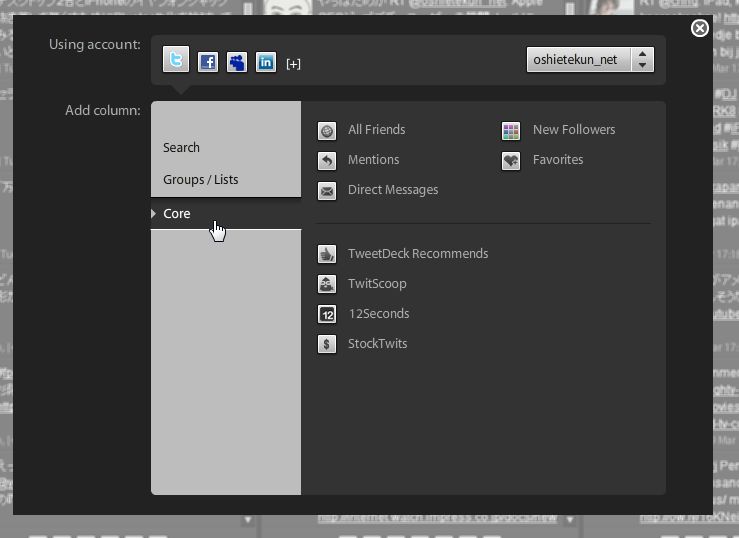
Task: Click the account dropdown stepper arrows
Action: point(642,60)
